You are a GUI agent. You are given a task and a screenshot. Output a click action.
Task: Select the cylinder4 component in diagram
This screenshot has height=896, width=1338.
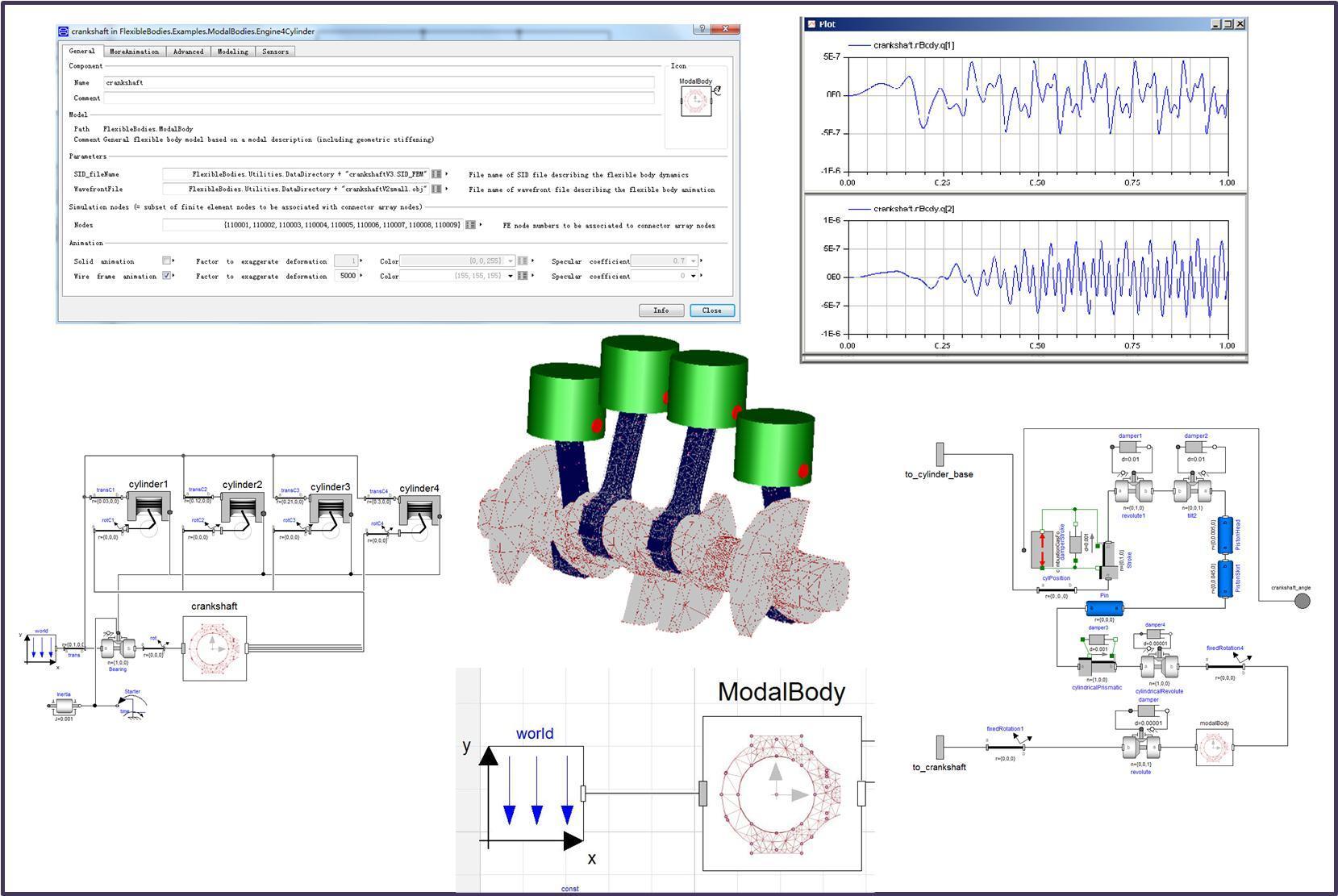(x=419, y=511)
